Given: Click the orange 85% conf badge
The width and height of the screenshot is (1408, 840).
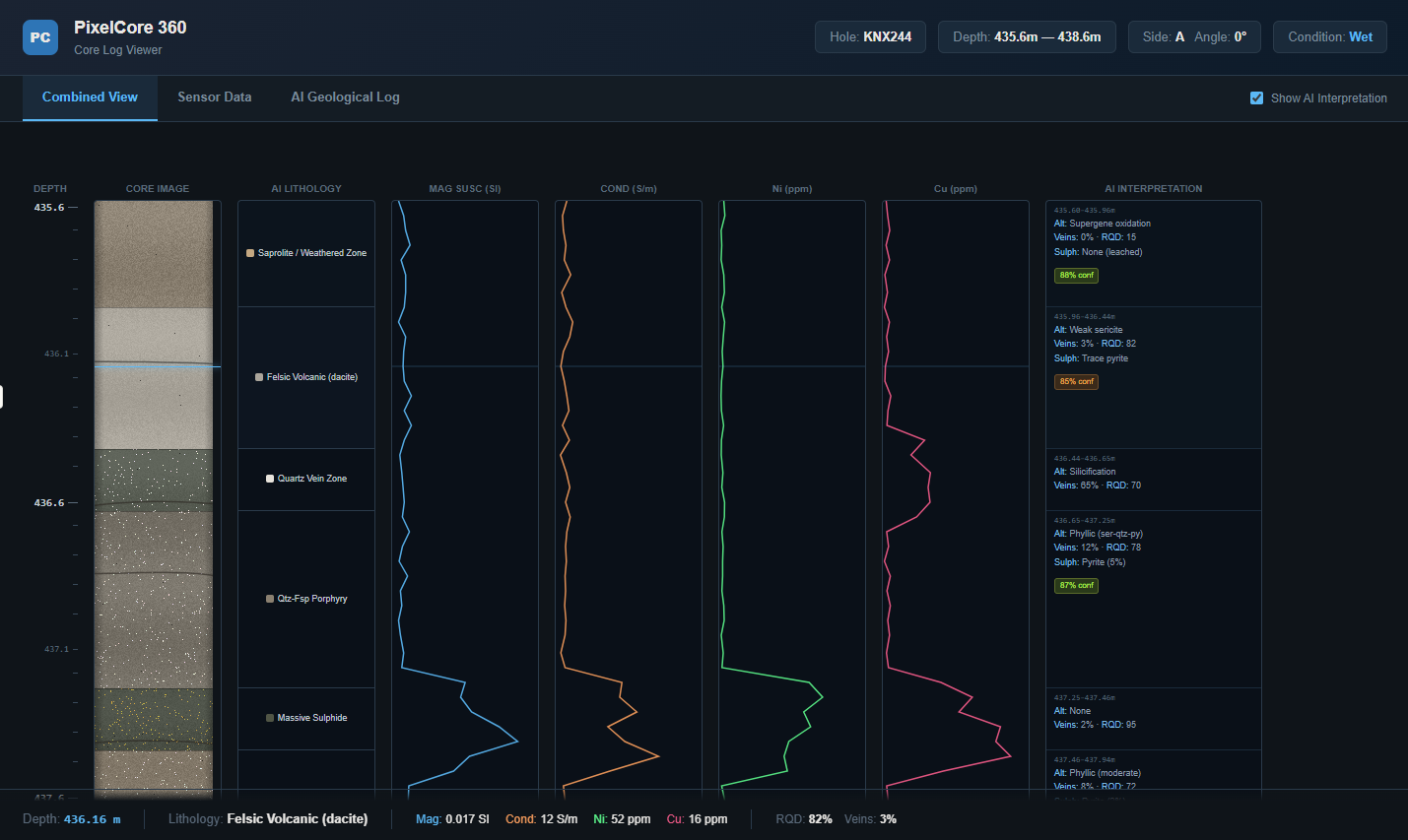Looking at the screenshot, I should tap(1076, 382).
